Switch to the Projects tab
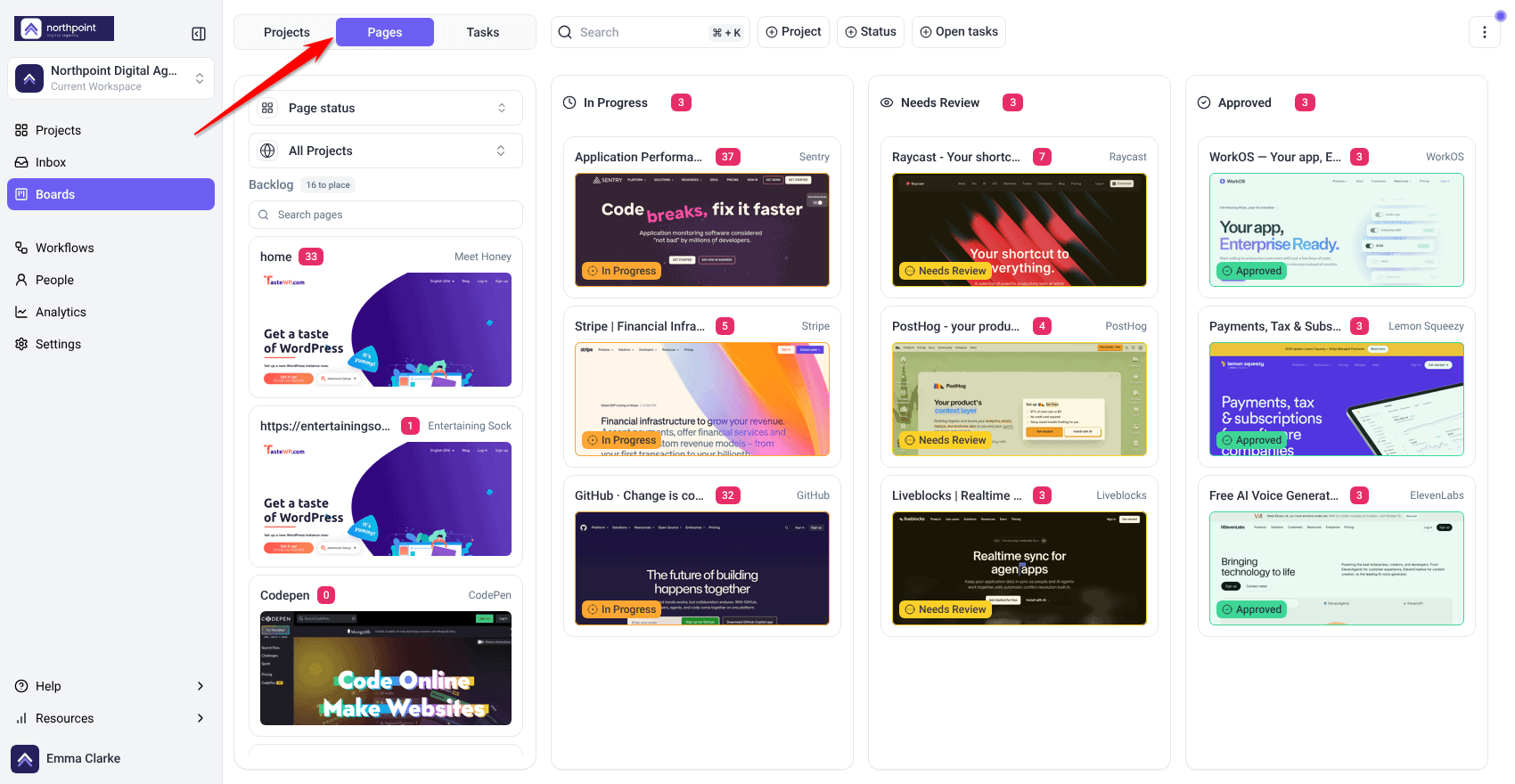 click(x=287, y=32)
